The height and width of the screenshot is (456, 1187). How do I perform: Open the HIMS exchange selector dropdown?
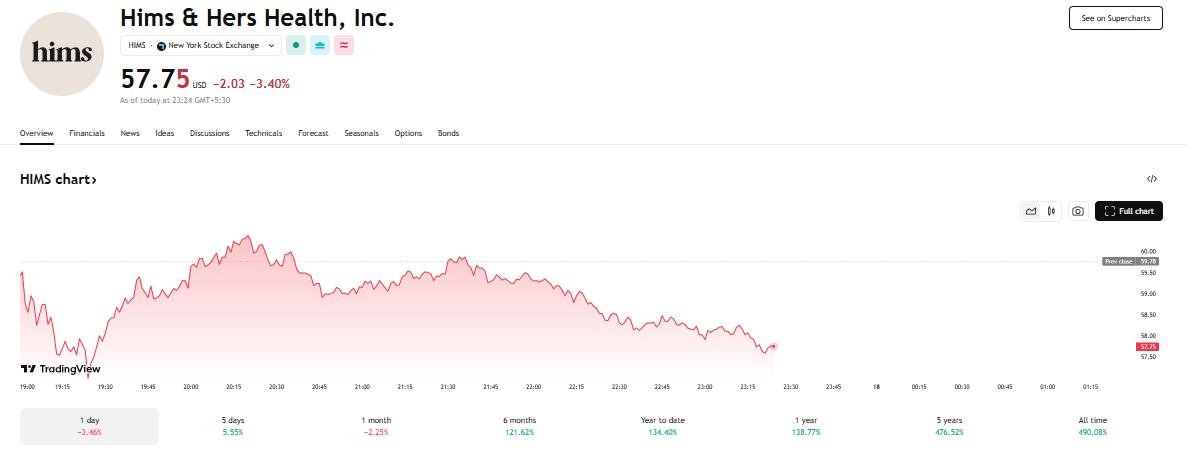pyautogui.click(x=201, y=45)
